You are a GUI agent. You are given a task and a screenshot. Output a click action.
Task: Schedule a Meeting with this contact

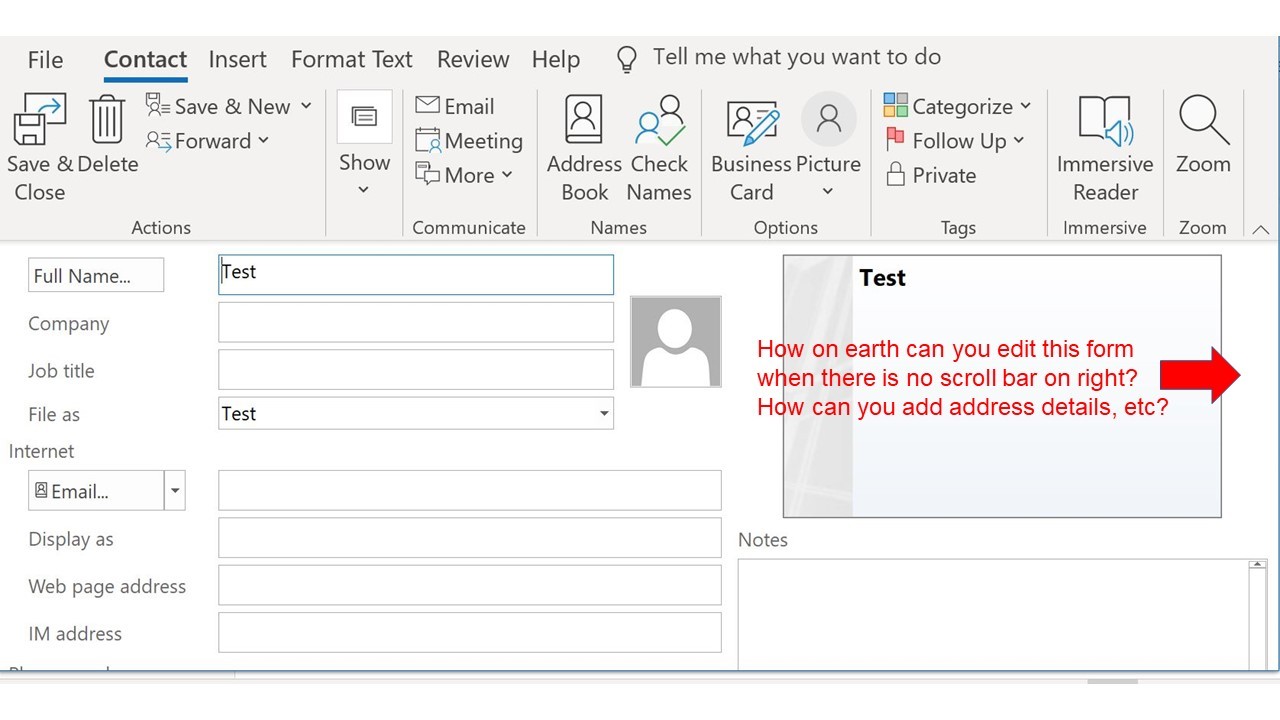pos(469,141)
